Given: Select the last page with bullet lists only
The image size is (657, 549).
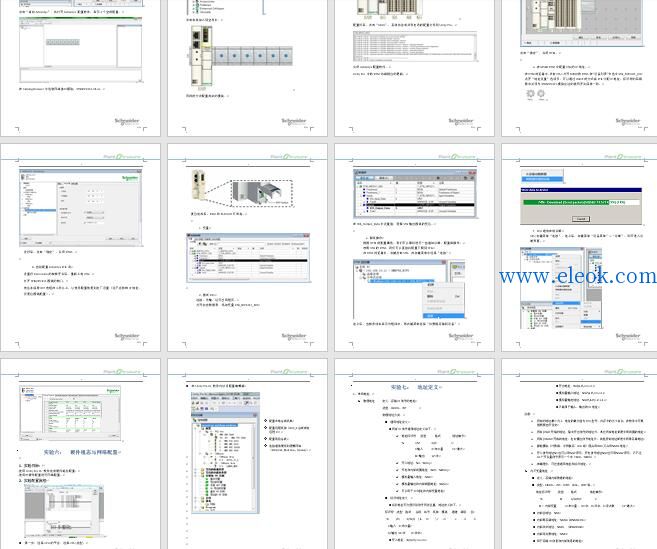Looking at the screenshot, I should 579,454.
